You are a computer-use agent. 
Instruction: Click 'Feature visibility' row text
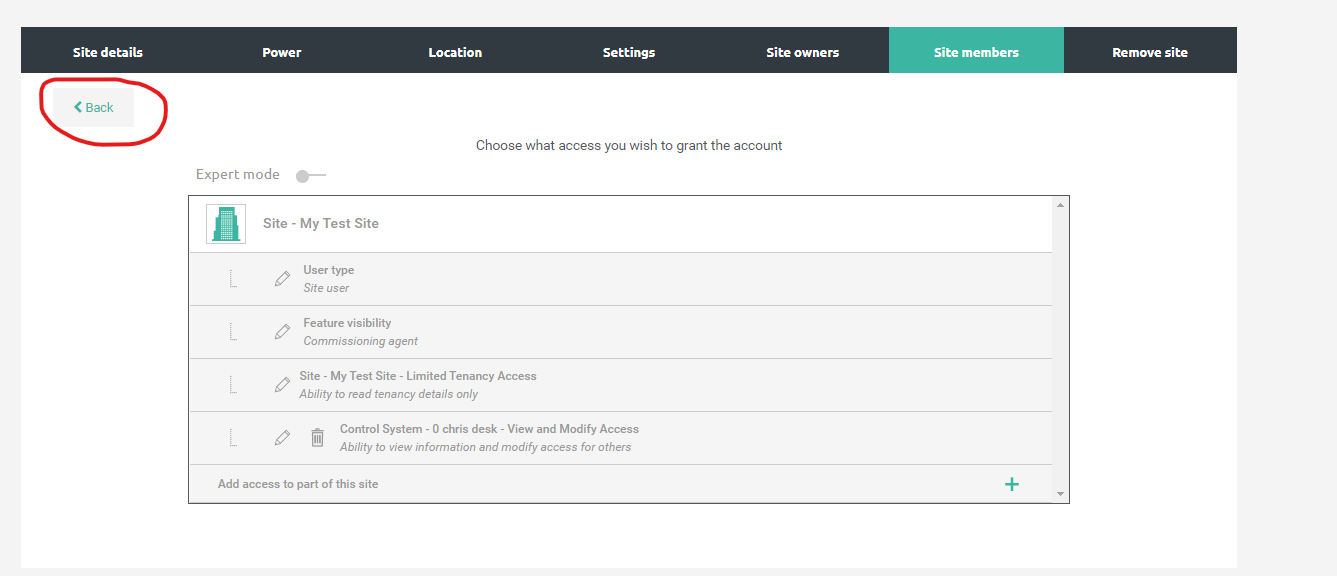point(348,323)
